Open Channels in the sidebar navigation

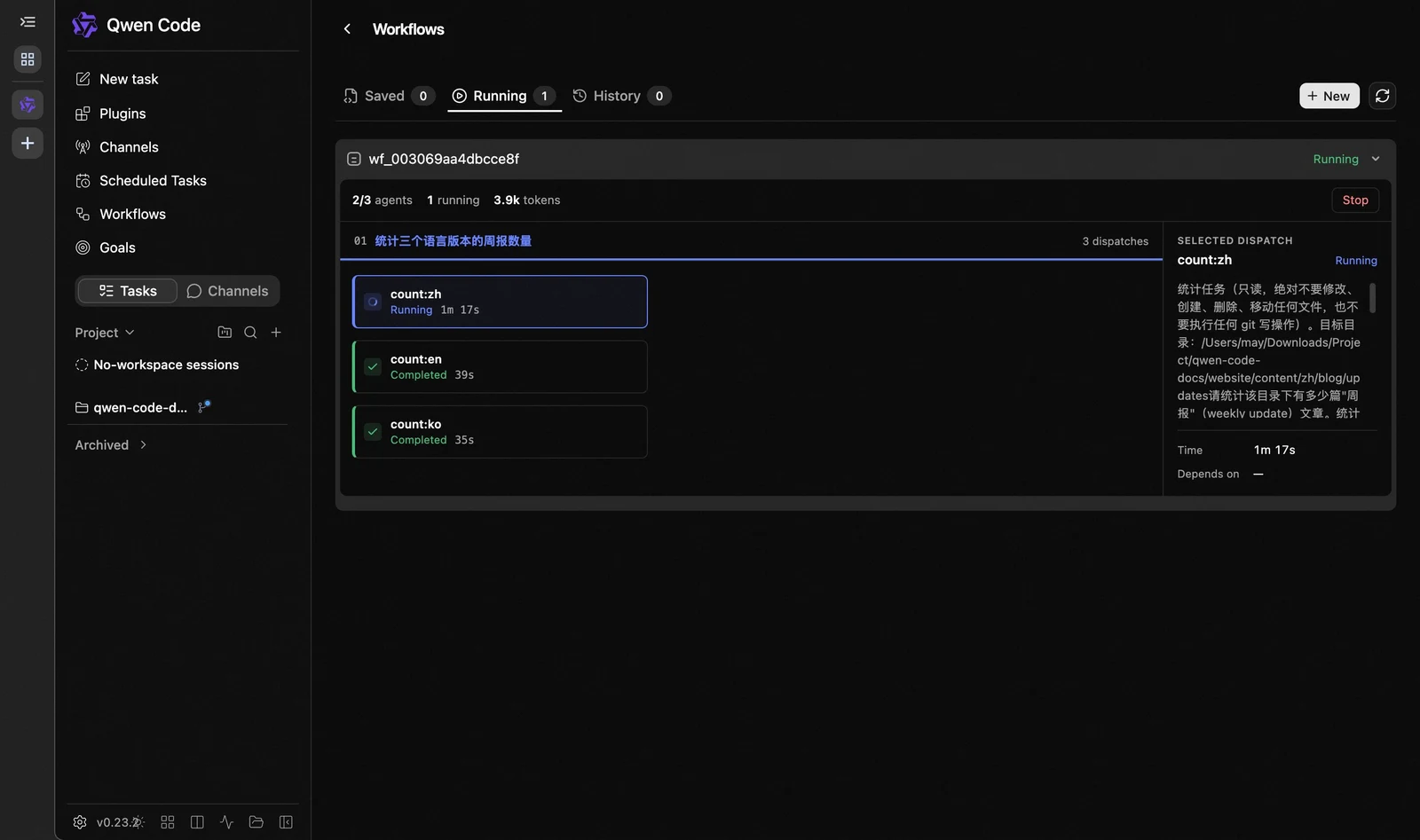point(116,147)
